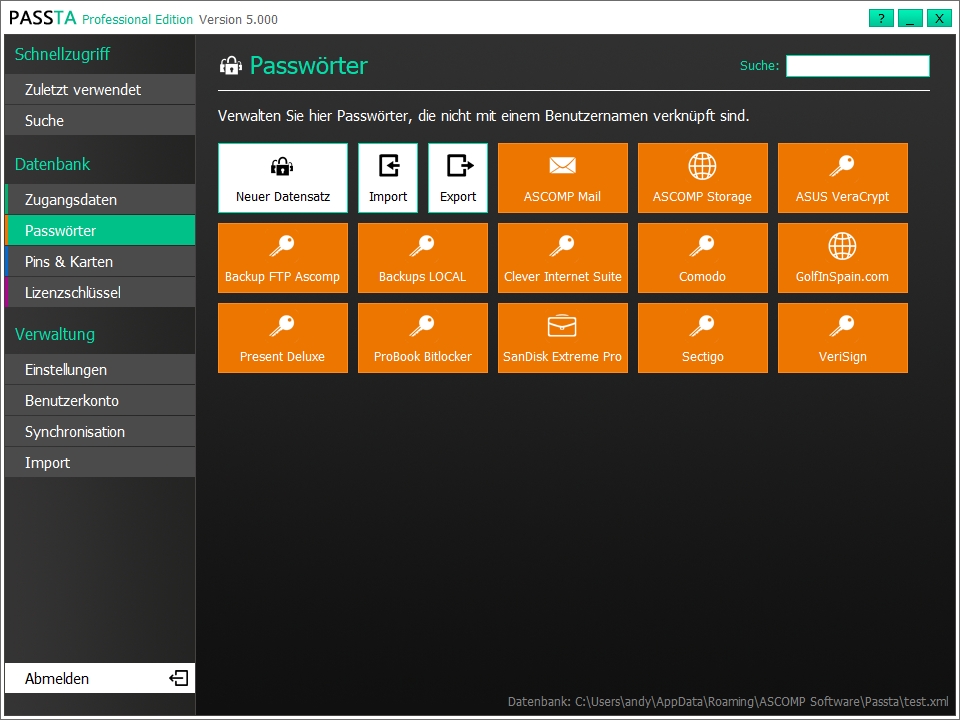The image size is (960, 720).
Task: Click the Export button tile
Action: 458,178
